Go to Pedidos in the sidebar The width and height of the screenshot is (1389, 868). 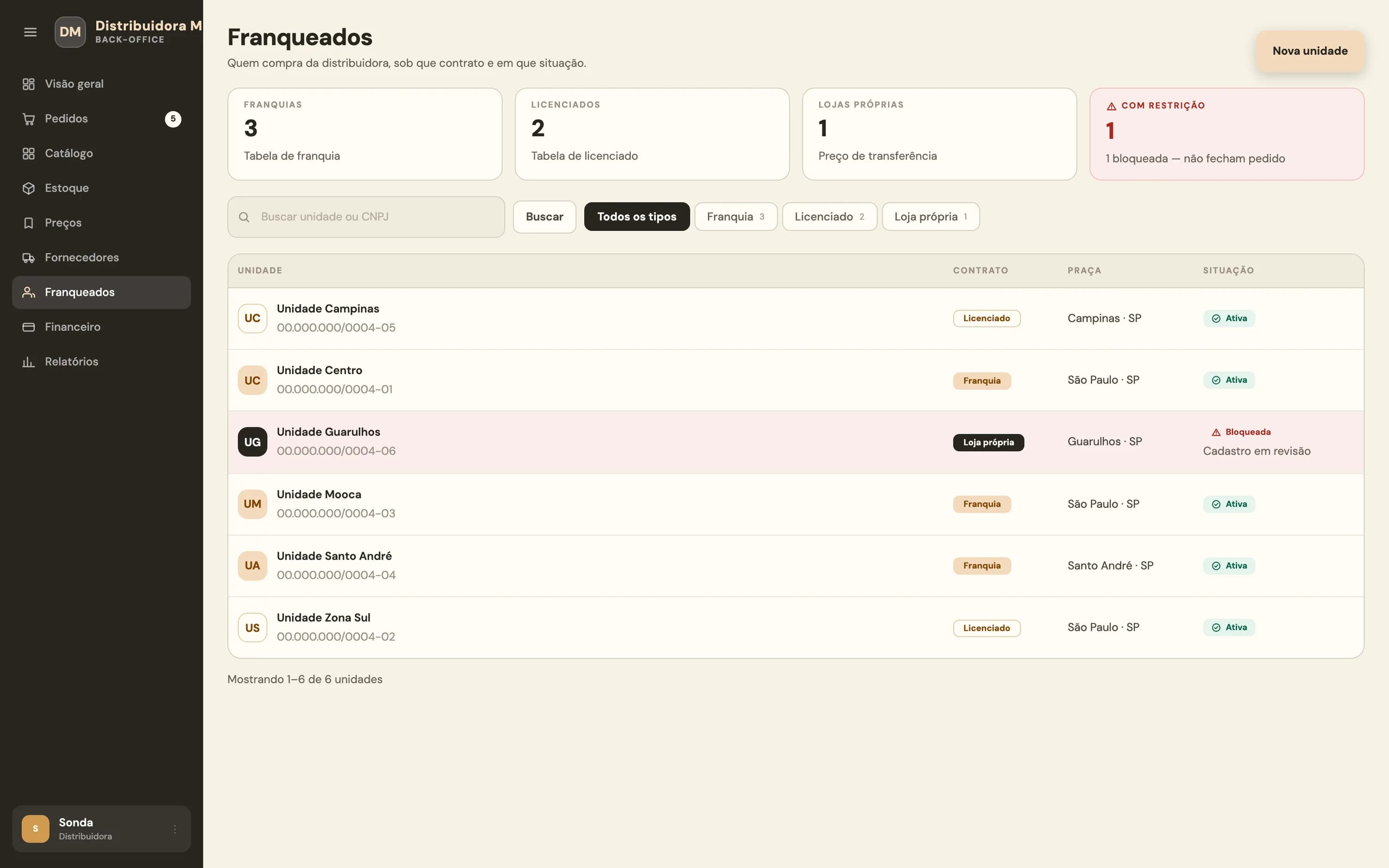point(101,119)
